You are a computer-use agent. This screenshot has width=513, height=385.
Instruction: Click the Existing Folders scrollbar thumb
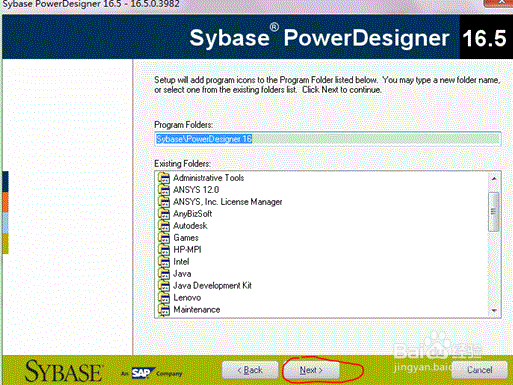(x=494, y=212)
